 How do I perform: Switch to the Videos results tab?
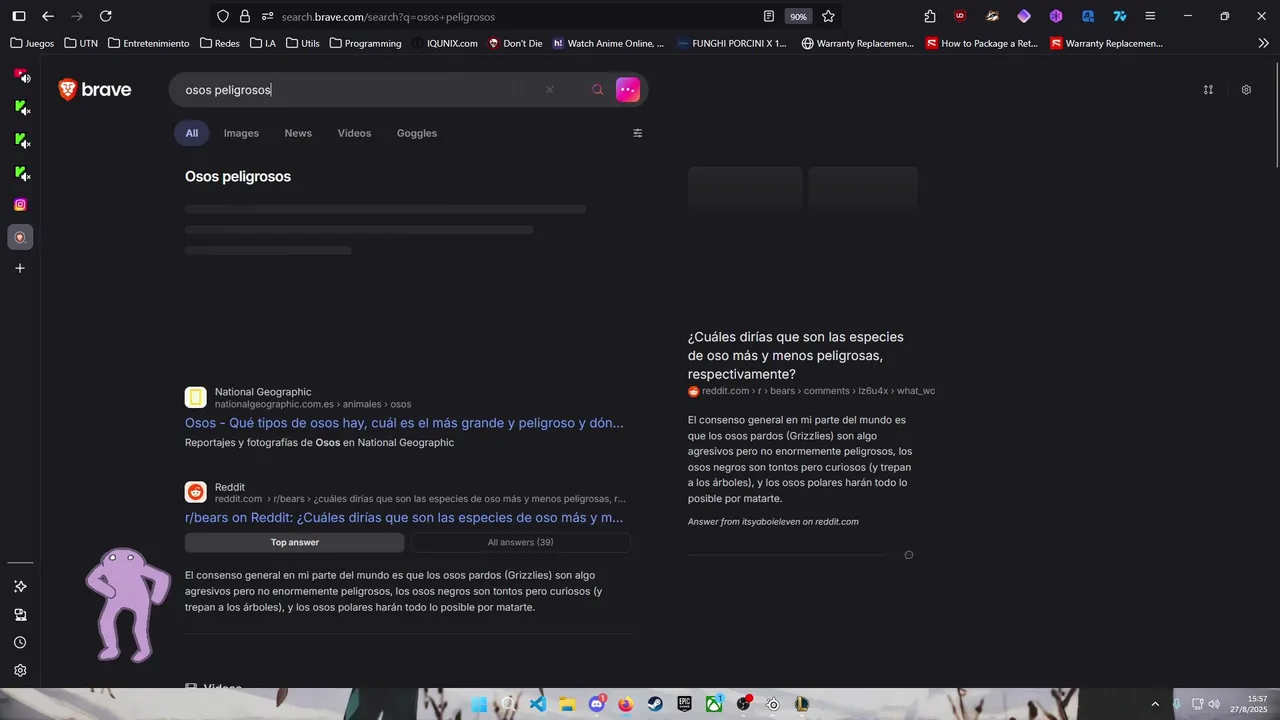tap(354, 133)
